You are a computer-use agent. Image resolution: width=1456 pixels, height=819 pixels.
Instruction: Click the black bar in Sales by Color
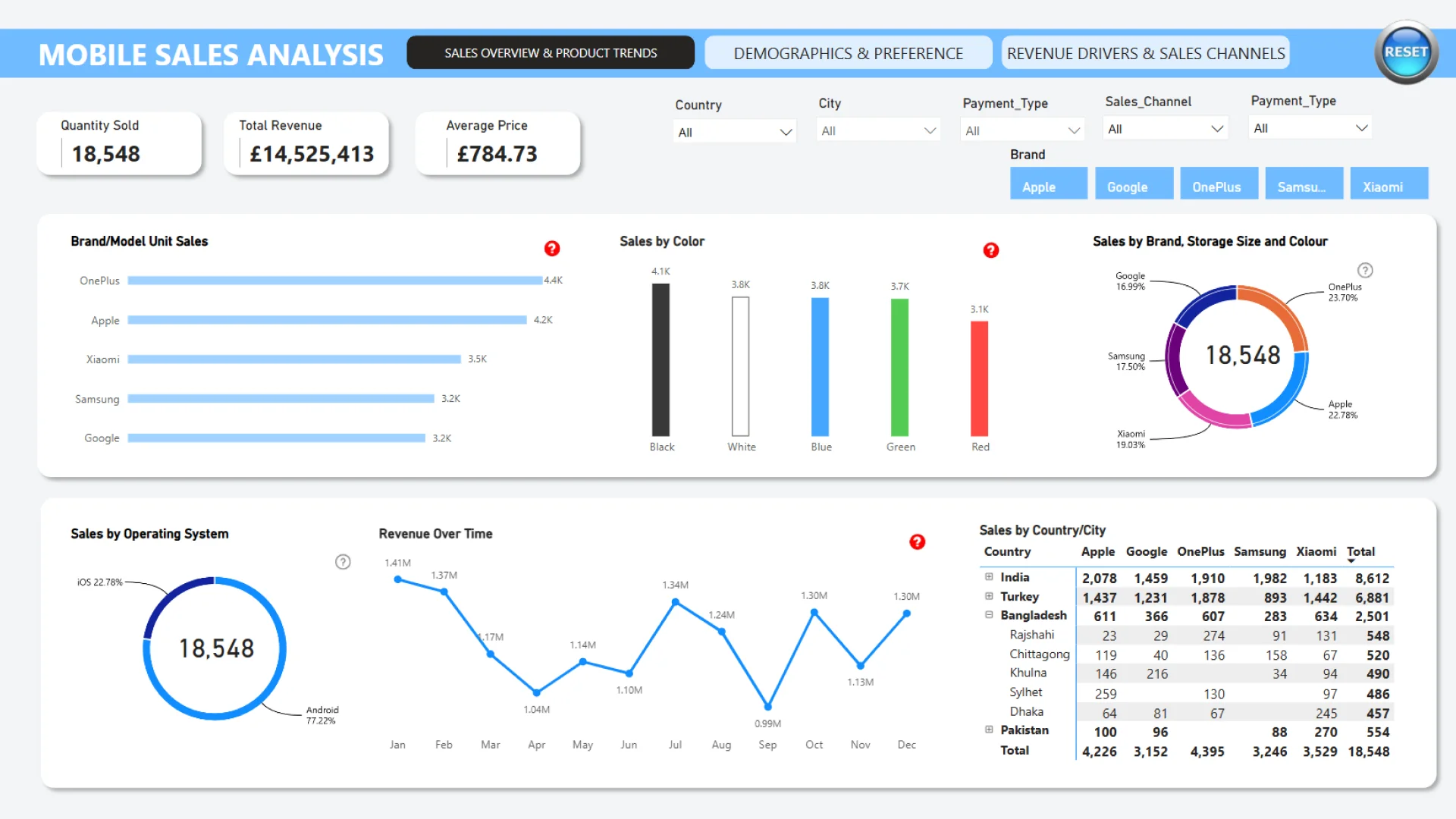click(x=661, y=360)
